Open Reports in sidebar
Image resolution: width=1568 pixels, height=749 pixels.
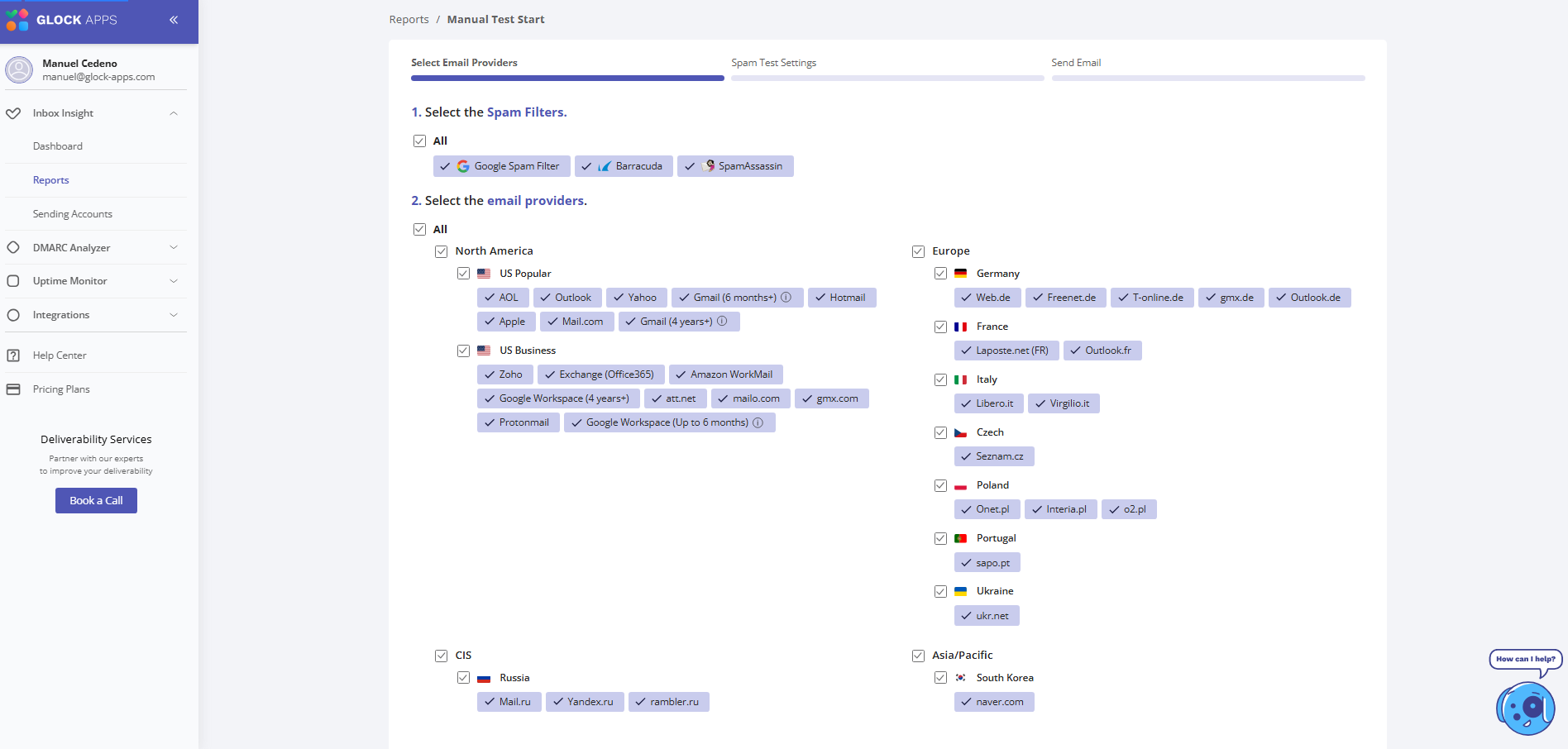click(51, 180)
